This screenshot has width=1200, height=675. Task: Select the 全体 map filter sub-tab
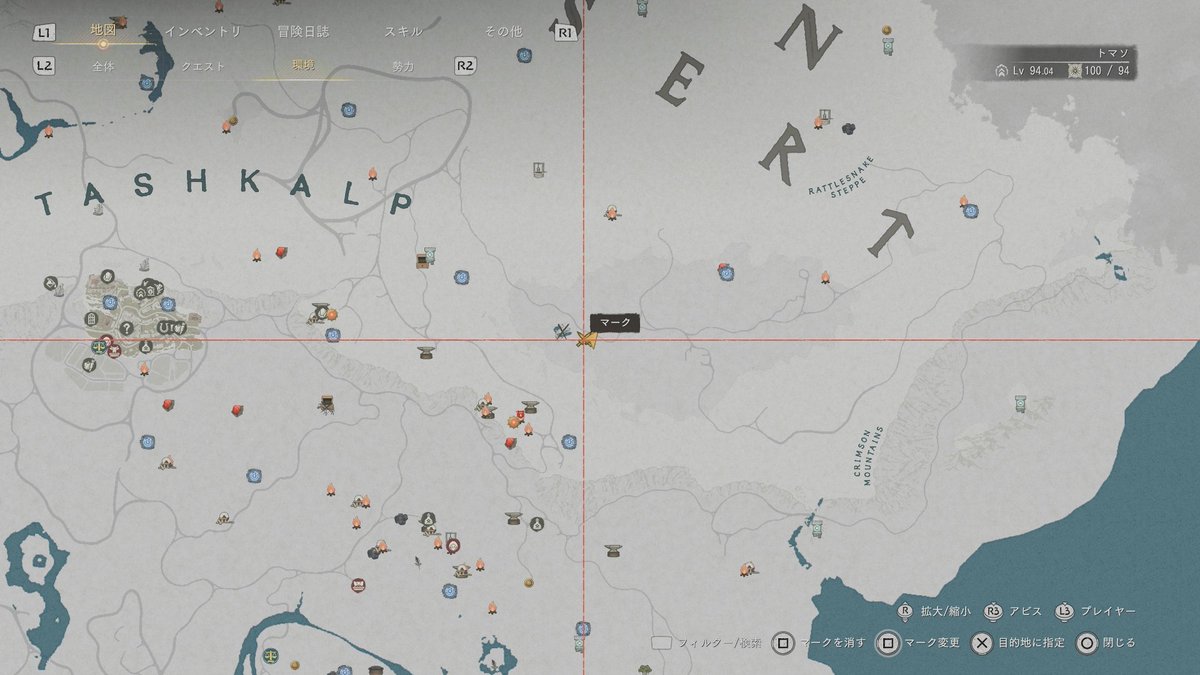click(x=103, y=66)
